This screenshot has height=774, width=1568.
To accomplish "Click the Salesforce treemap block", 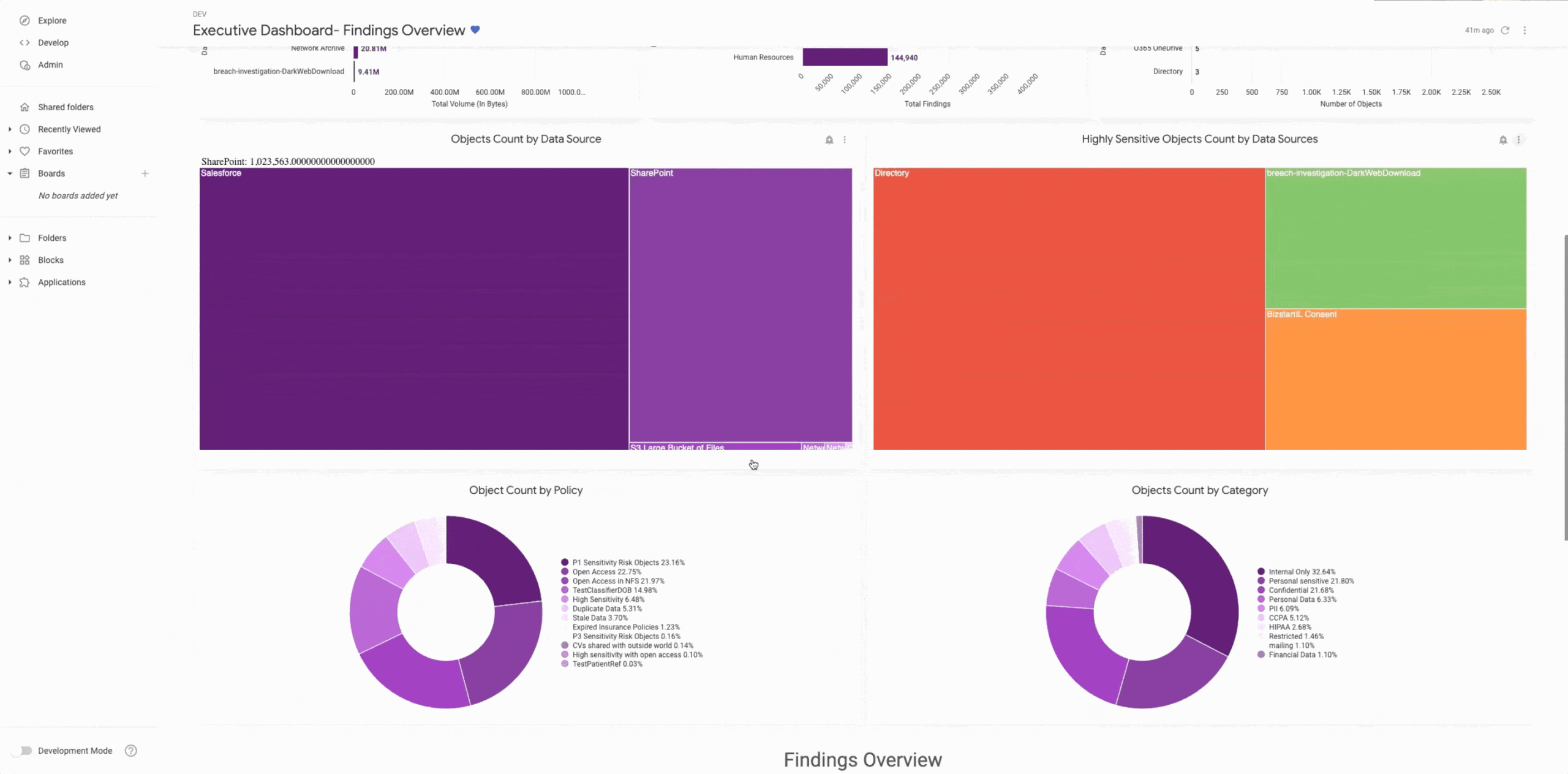I will click(413, 309).
